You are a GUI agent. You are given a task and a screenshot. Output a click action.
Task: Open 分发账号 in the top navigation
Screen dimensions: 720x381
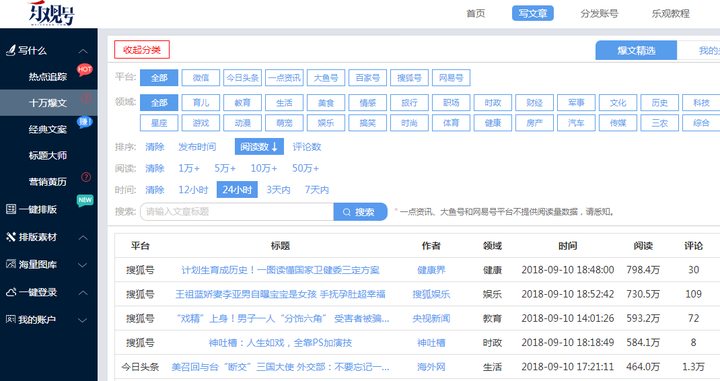(x=599, y=13)
